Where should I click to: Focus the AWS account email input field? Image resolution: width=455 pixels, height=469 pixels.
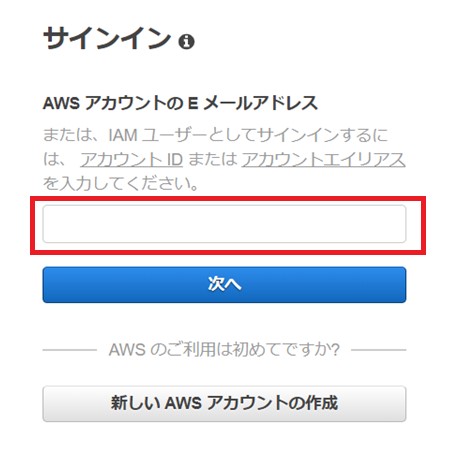point(224,224)
